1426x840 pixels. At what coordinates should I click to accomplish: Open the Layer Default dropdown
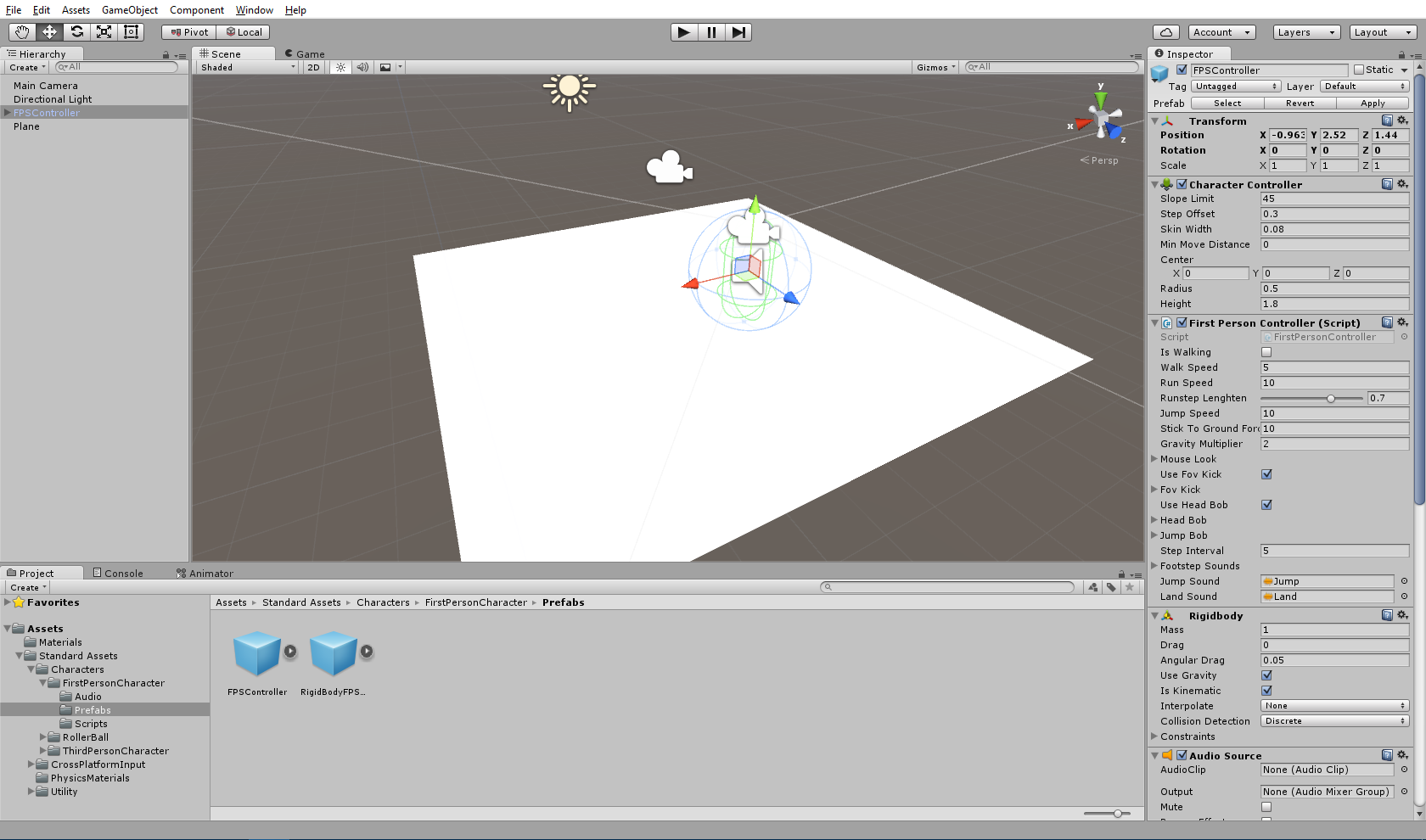pos(1364,87)
